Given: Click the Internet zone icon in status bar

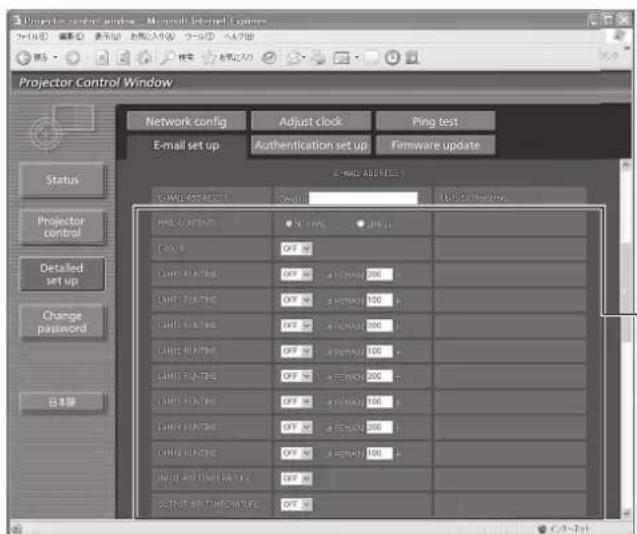Looking at the screenshot, I should click(x=542, y=528).
